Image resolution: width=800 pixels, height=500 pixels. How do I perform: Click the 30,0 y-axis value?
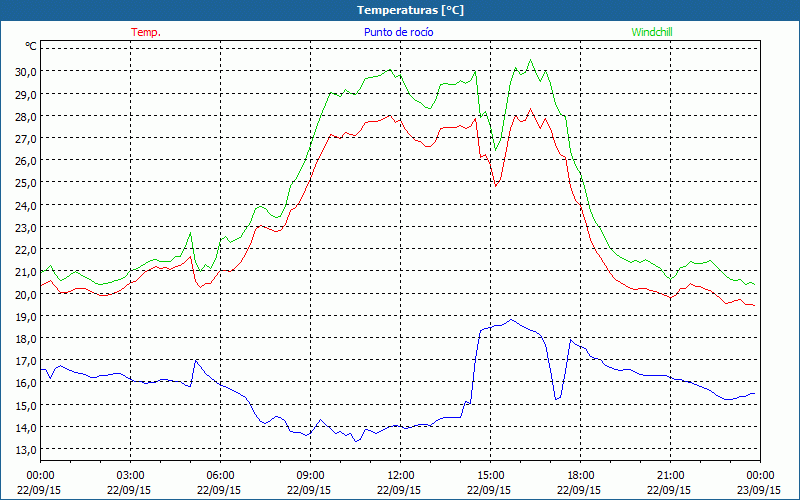pyautogui.click(x=26, y=72)
